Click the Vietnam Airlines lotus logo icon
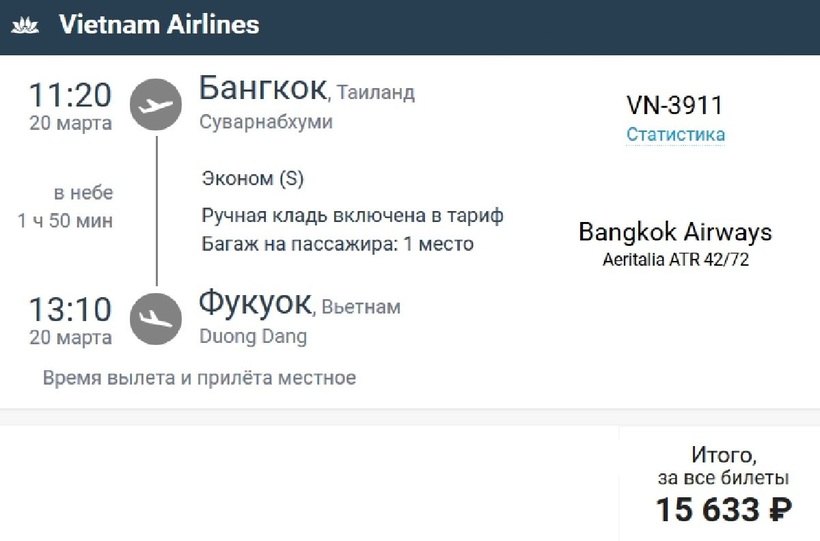820x541 pixels. pos(25,25)
